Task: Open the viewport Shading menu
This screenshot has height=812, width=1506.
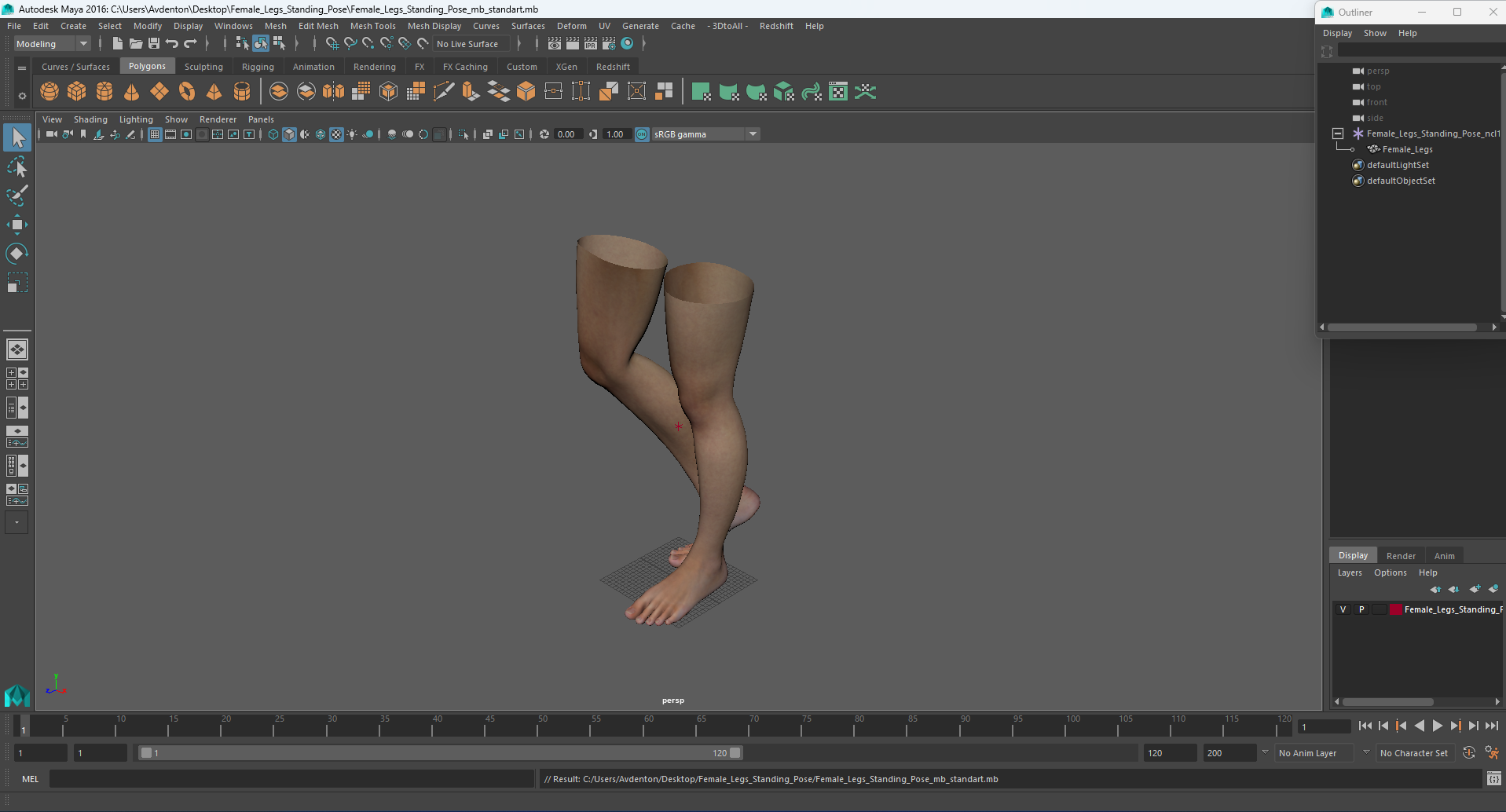Action: 90,119
